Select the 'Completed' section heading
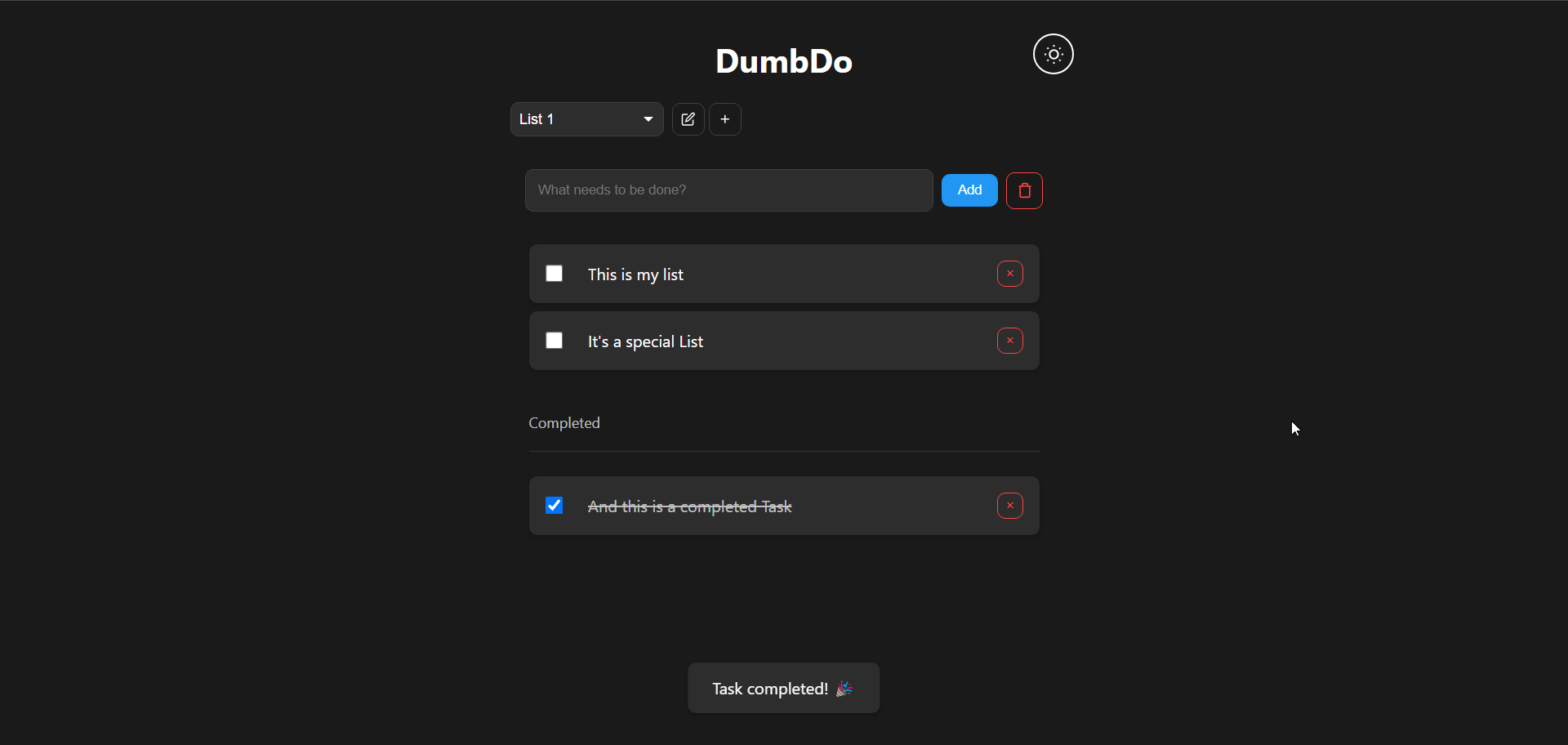The width and height of the screenshot is (1568, 745). coord(563,422)
